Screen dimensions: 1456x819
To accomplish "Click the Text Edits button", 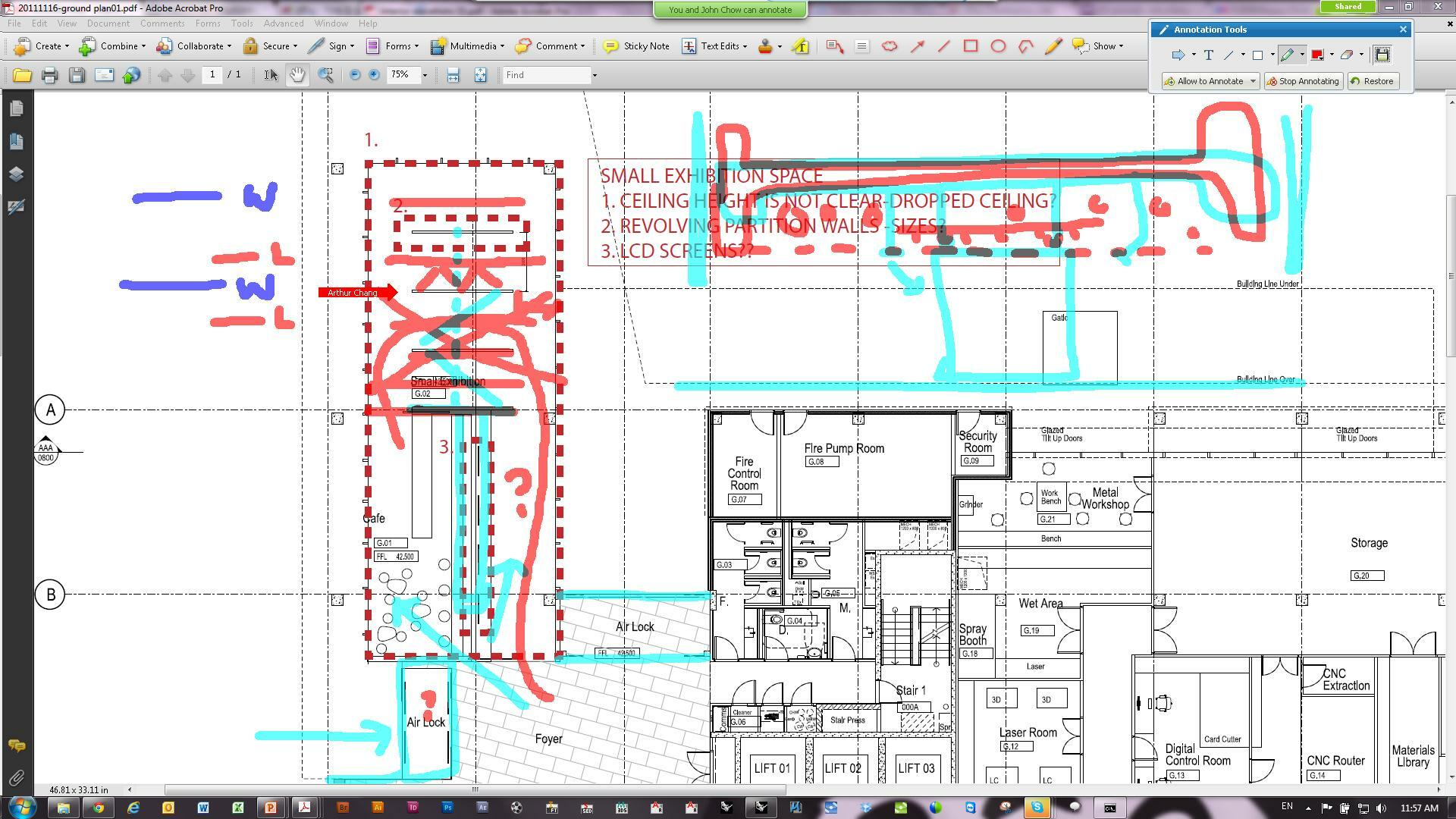I will [714, 46].
